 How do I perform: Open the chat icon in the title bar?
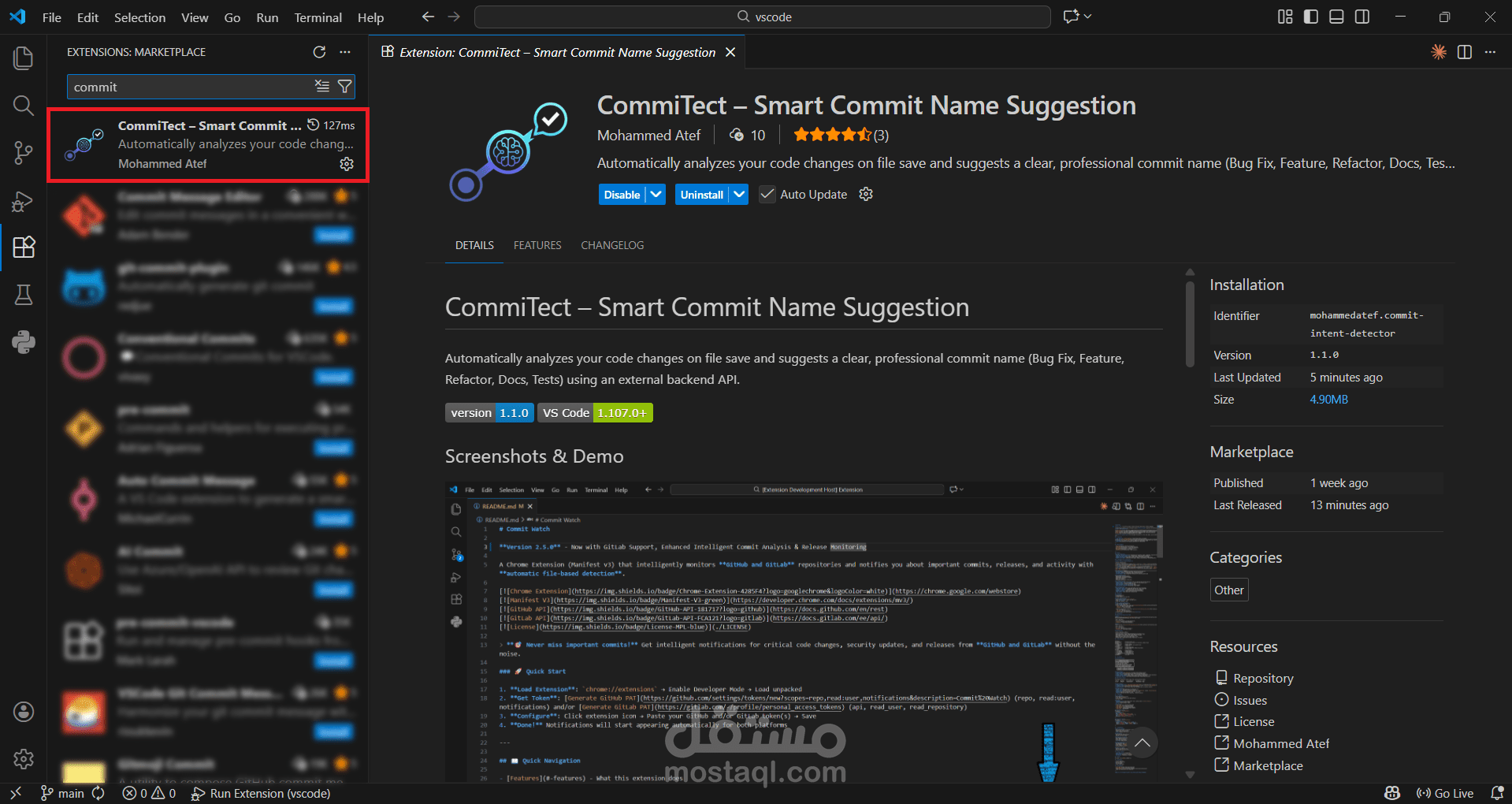[1071, 17]
